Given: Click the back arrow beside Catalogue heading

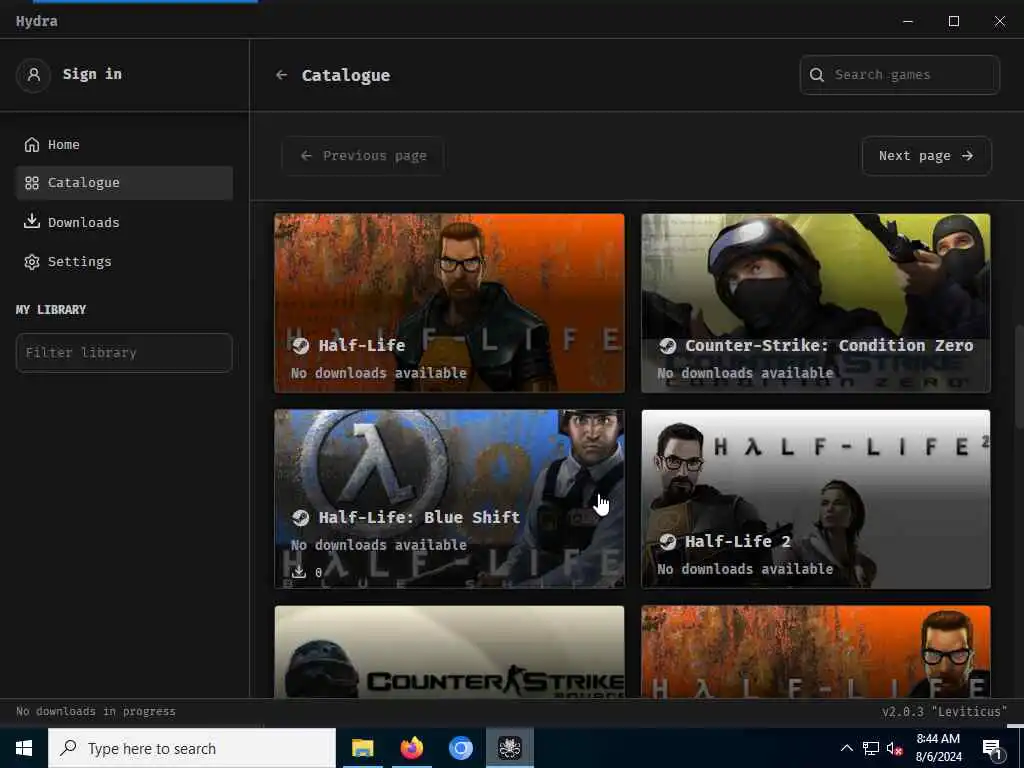Looking at the screenshot, I should coord(281,75).
